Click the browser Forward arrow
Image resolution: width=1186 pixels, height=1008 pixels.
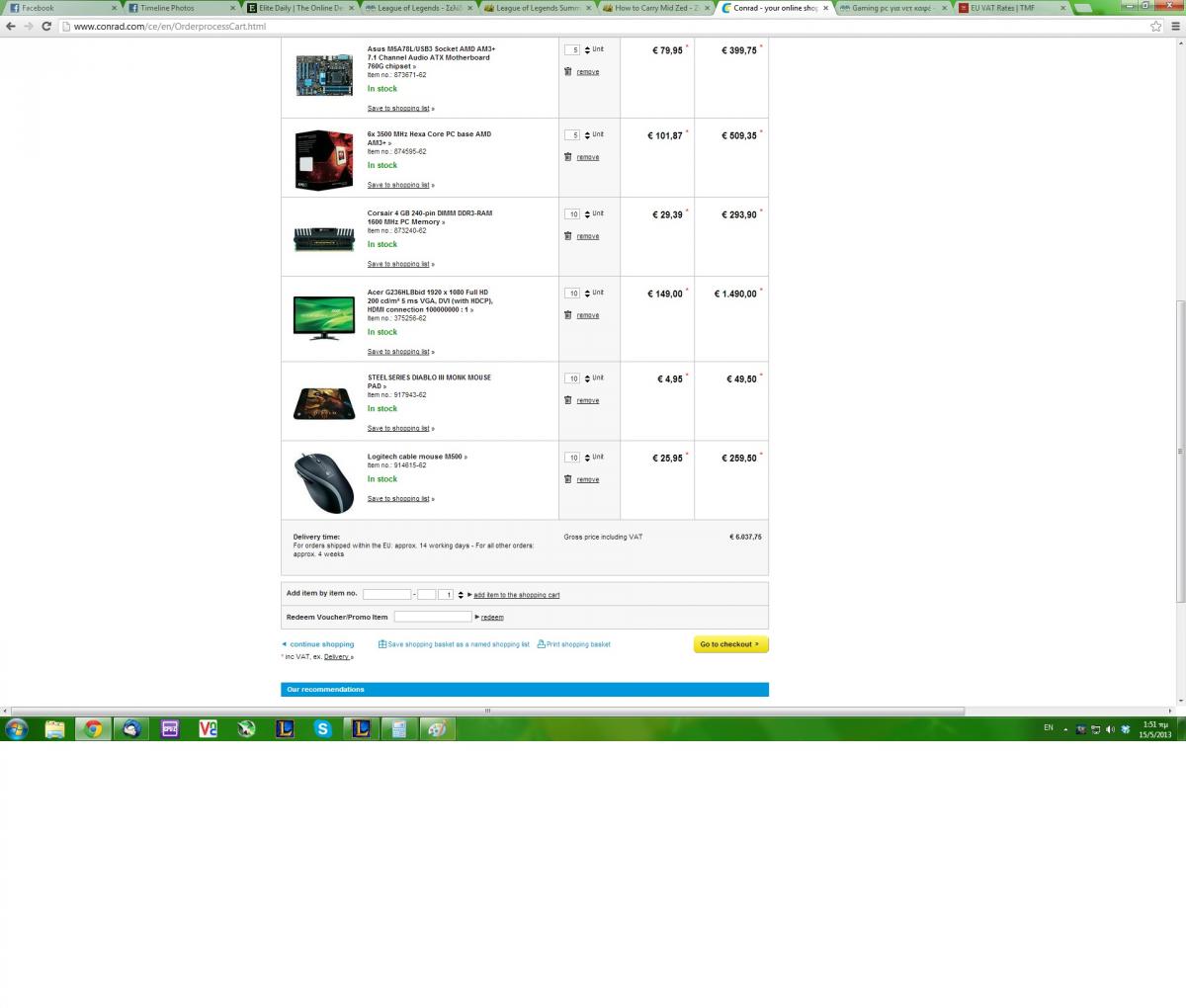29,26
